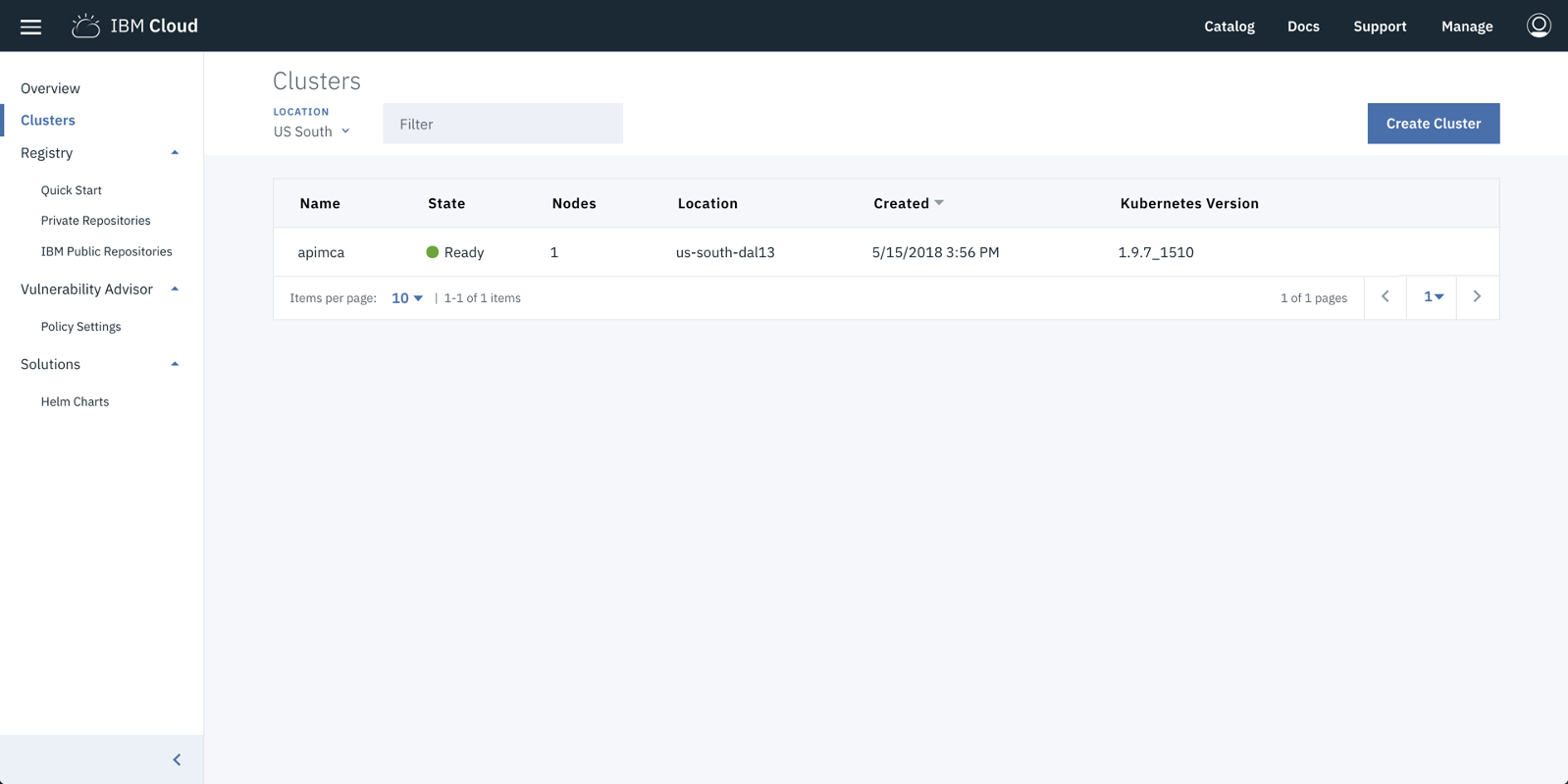
Task: Click the green Ready status indicator
Action: [x=432, y=252]
